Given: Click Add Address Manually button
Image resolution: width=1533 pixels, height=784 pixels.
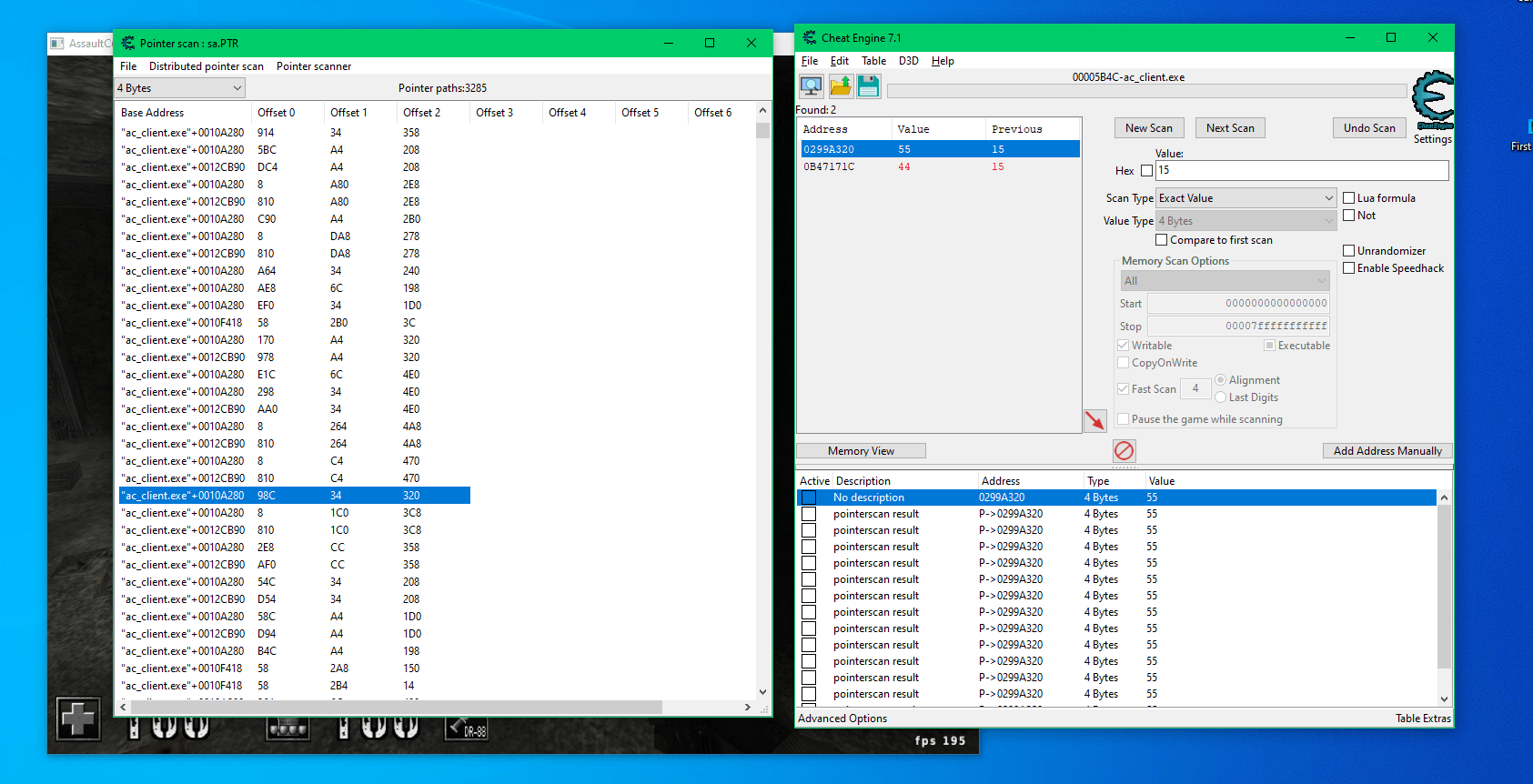Looking at the screenshot, I should 1387,450.
